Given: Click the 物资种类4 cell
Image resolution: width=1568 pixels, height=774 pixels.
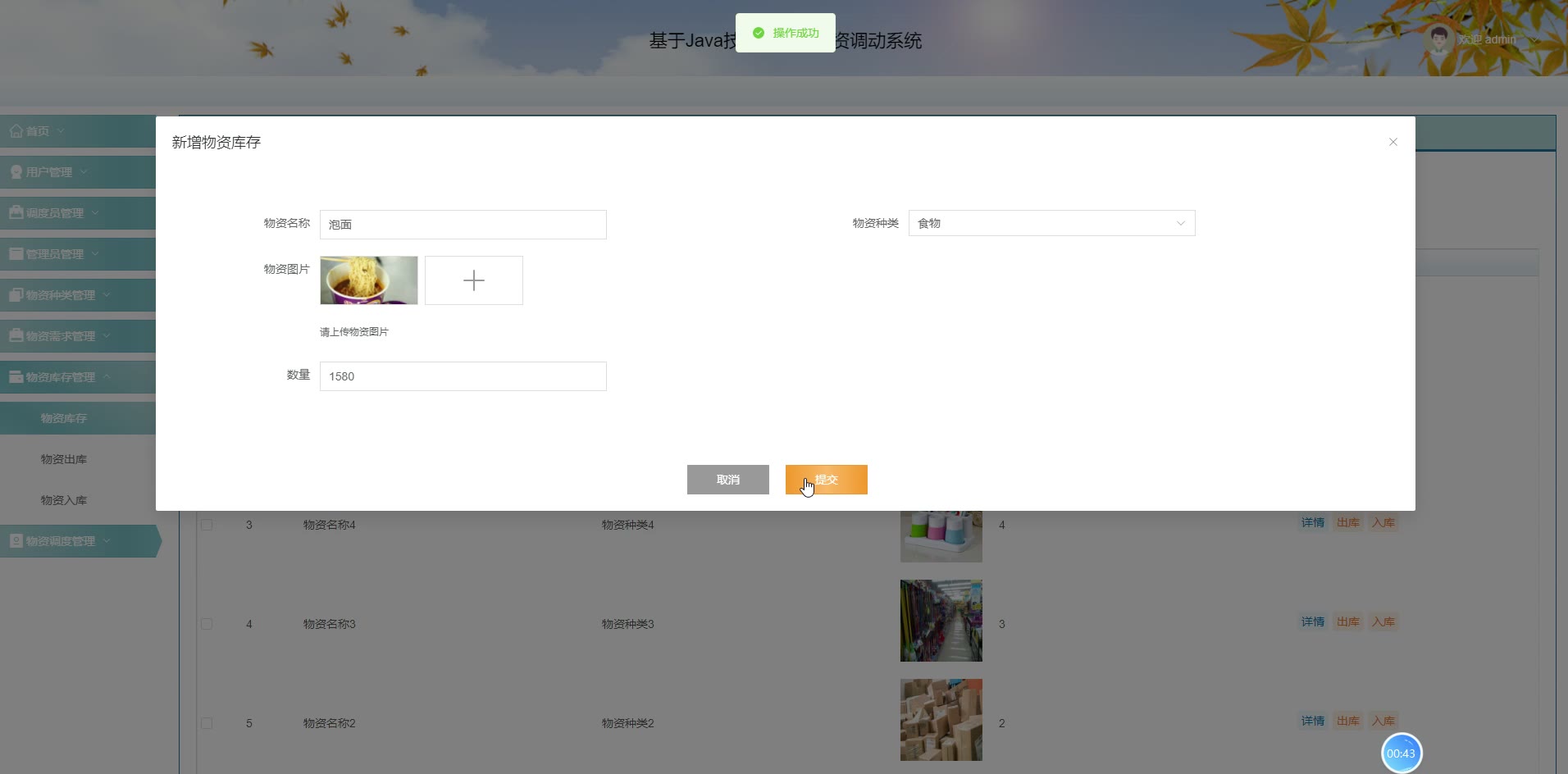Looking at the screenshot, I should pyautogui.click(x=628, y=525).
